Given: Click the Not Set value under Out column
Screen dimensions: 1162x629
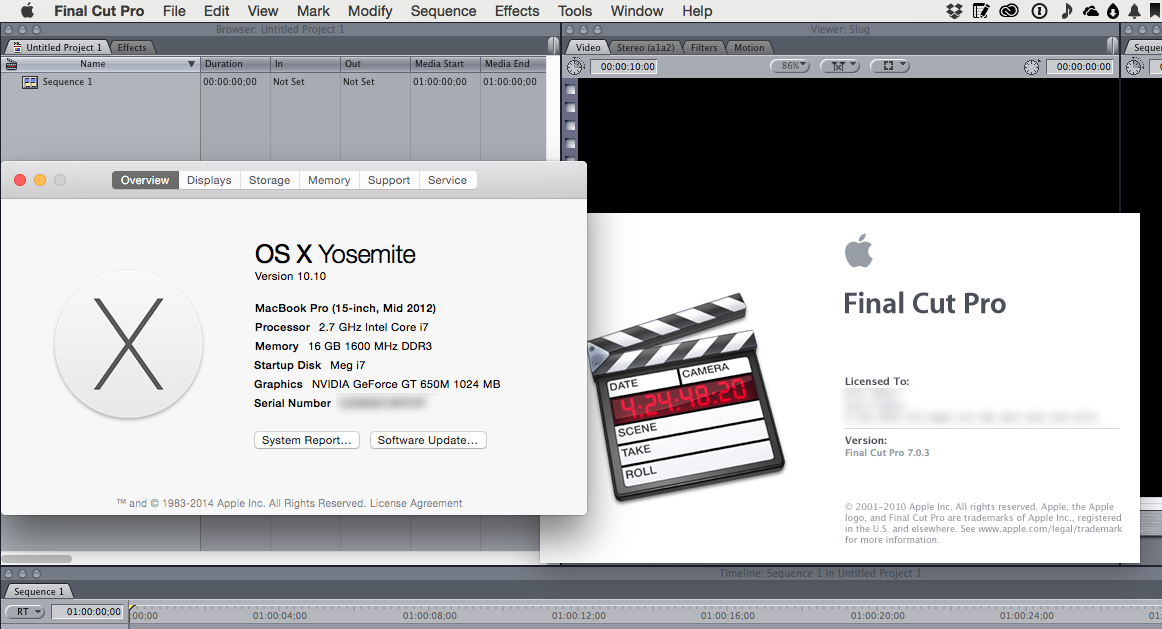Looking at the screenshot, I should tap(359, 81).
